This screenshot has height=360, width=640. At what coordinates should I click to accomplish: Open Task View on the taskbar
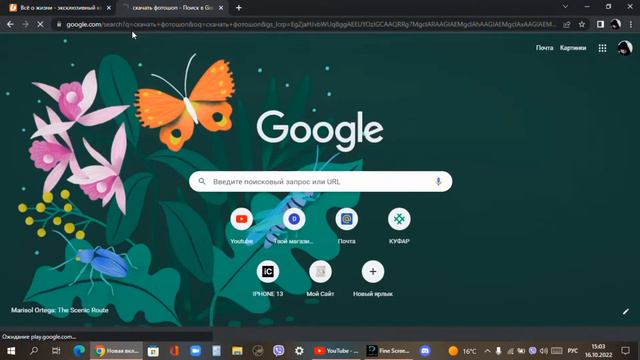pyautogui.click(x=56, y=351)
